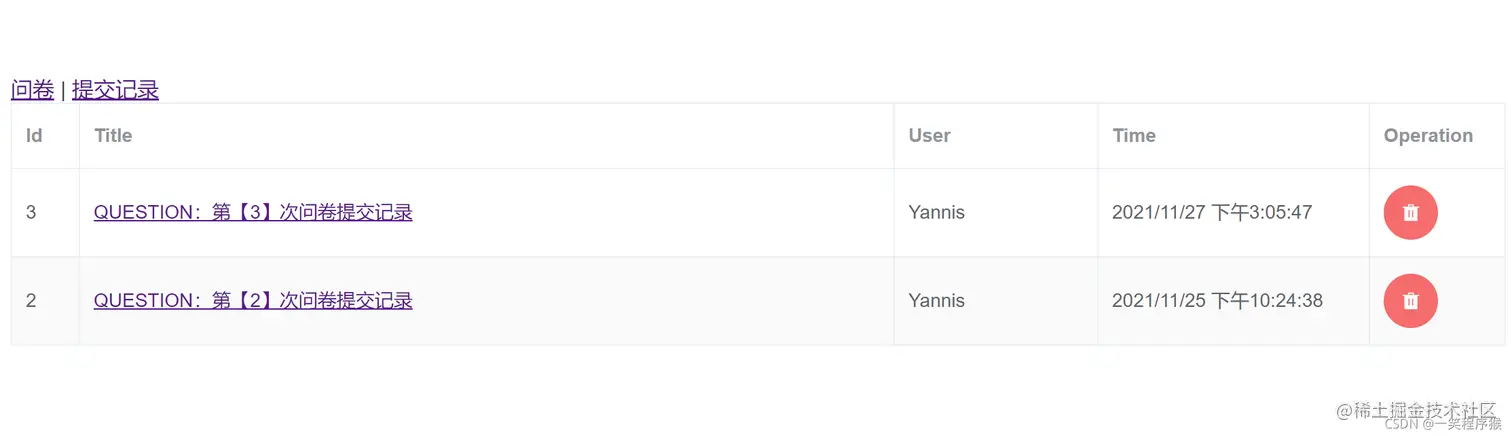This screenshot has width=1512, height=436.
Task: Select the Operation column header
Action: tap(1428, 136)
